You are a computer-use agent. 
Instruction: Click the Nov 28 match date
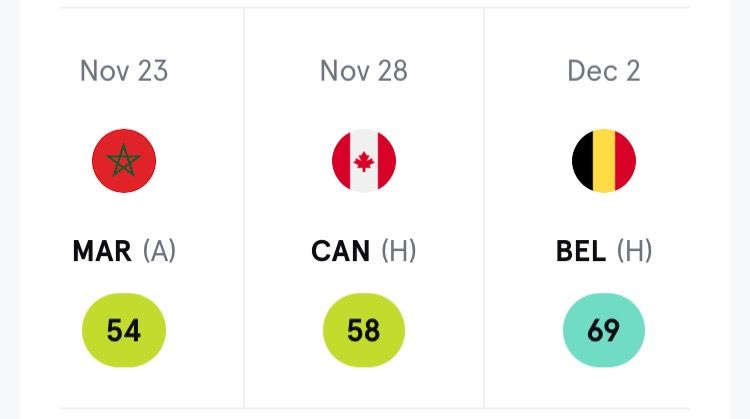pyautogui.click(x=364, y=71)
